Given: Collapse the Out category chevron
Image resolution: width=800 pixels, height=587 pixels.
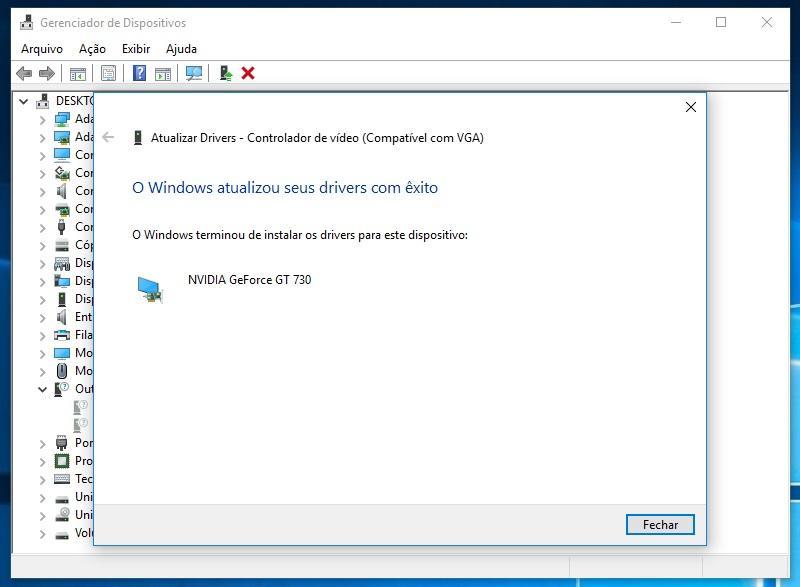Looking at the screenshot, I should [42, 390].
